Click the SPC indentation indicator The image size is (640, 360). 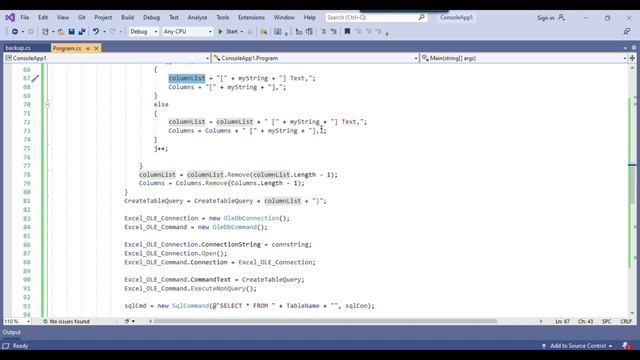pyautogui.click(x=607, y=321)
